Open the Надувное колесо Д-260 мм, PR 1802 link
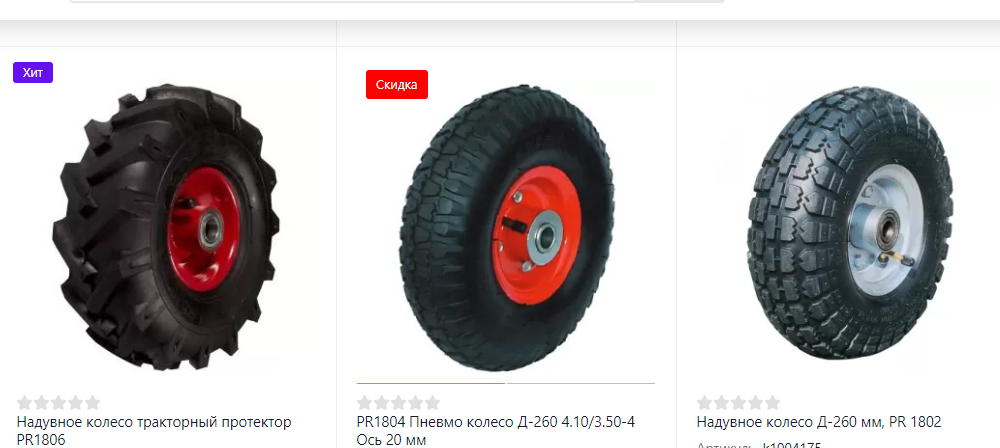Image resolution: width=1000 pixels, height=448 pixels. (x=819, y=422)
